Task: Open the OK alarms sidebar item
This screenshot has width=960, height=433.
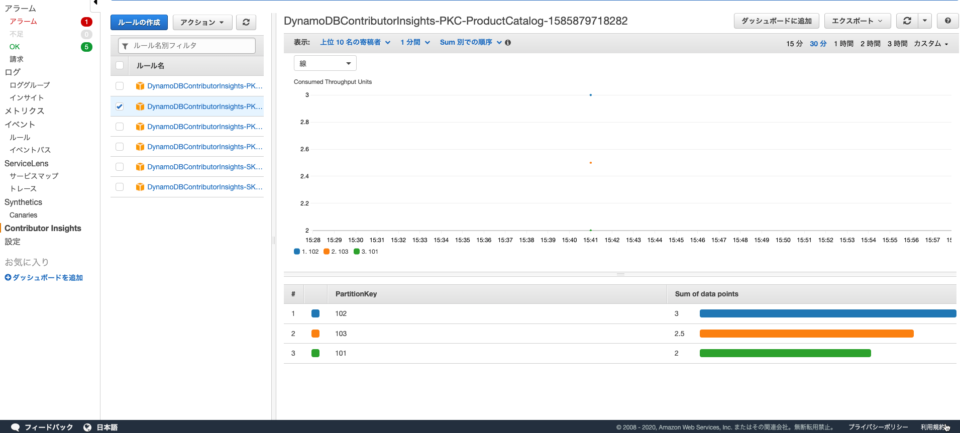Action: 14,47
